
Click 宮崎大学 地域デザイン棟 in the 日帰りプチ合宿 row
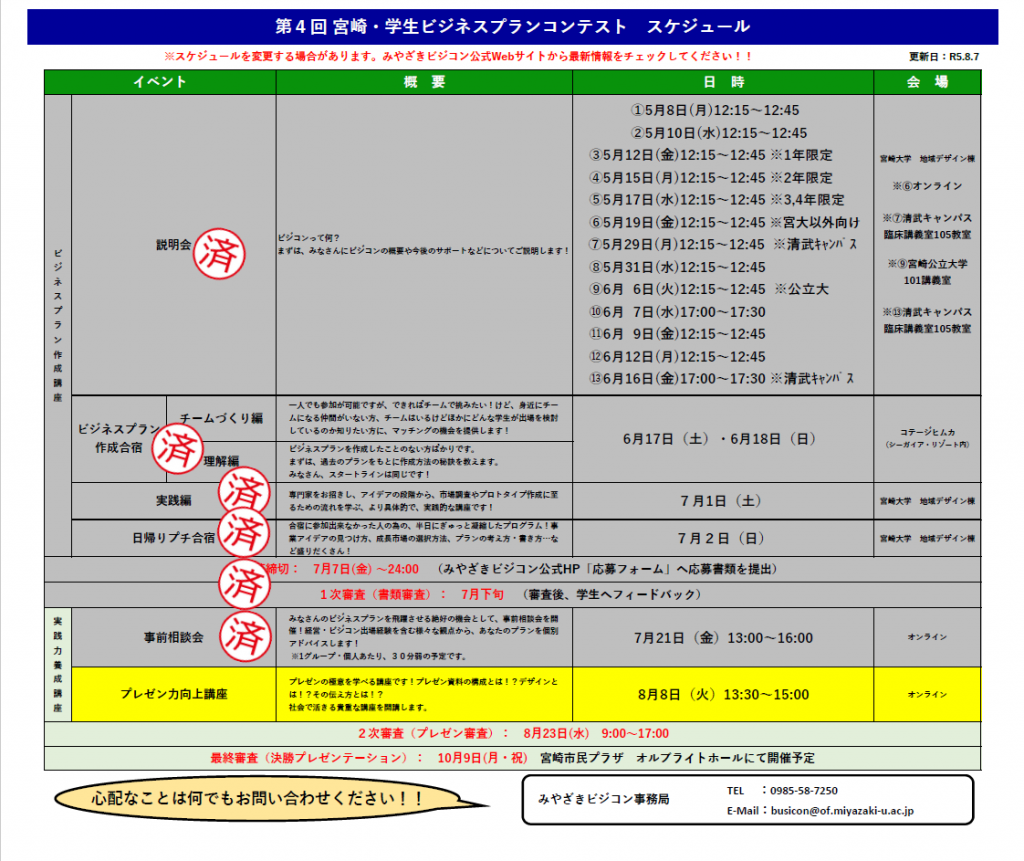point(927,538)
